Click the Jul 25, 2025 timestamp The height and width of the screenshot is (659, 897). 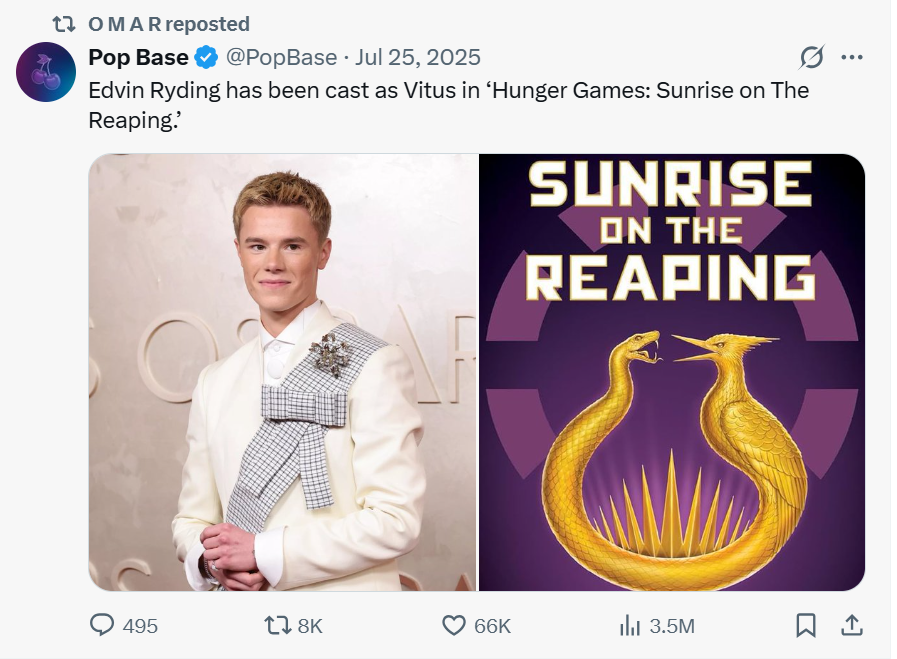(418, 57)
